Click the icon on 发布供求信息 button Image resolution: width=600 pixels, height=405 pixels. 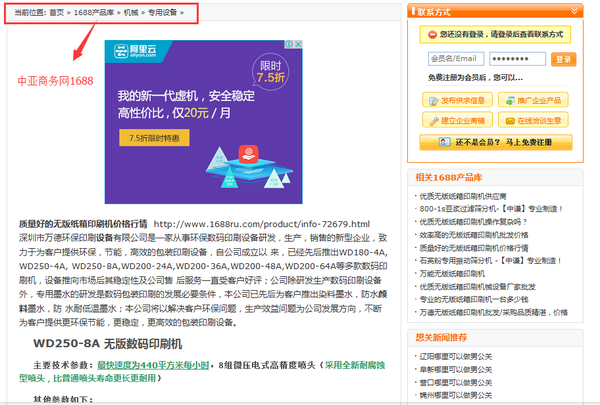click(x=434, y=101)
